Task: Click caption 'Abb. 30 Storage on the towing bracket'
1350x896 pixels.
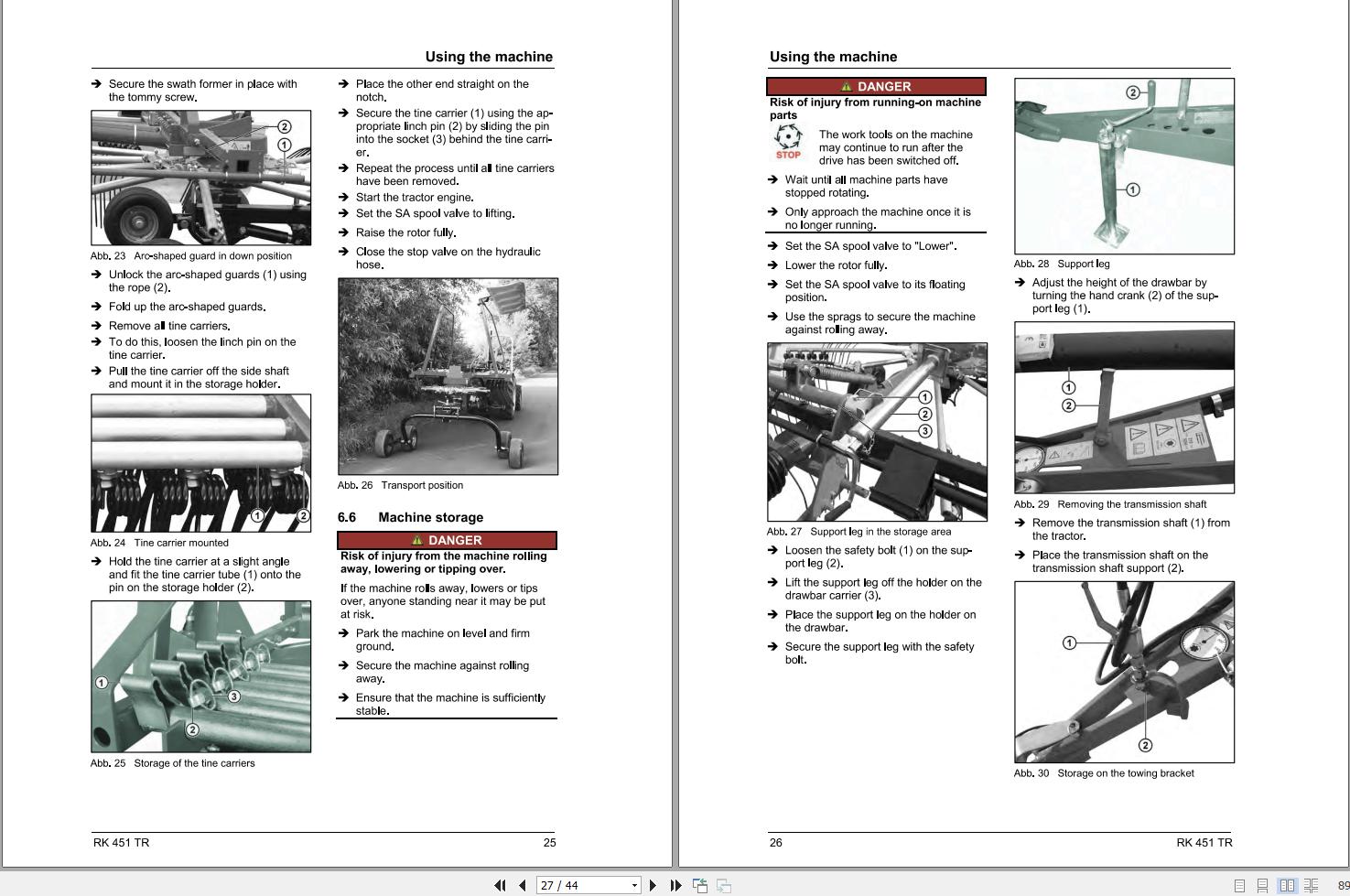Action: 1104,773
